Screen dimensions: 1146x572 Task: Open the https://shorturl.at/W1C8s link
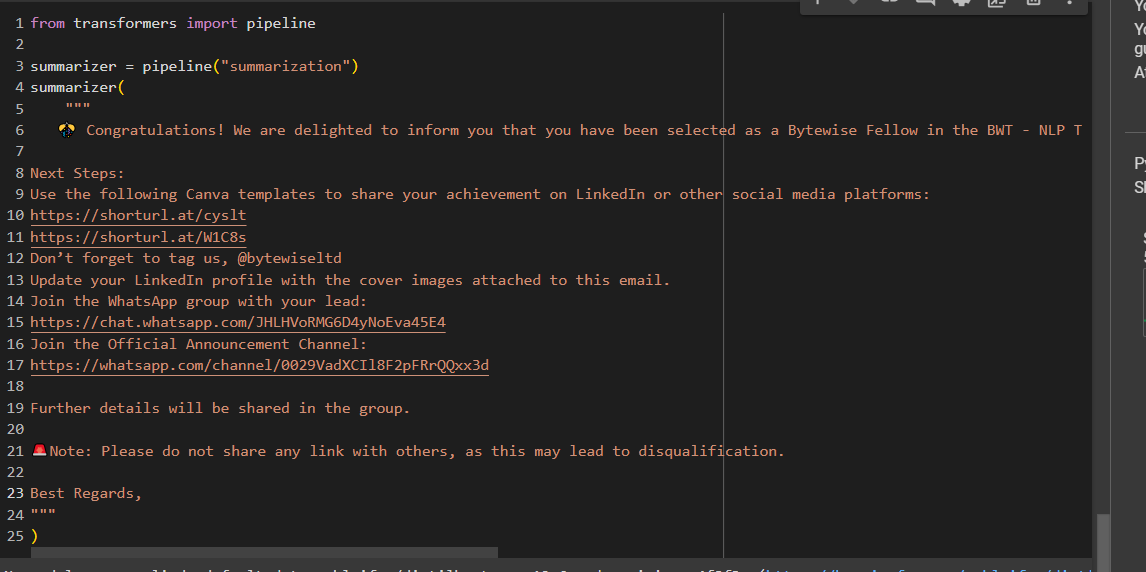tap(138, 237)
